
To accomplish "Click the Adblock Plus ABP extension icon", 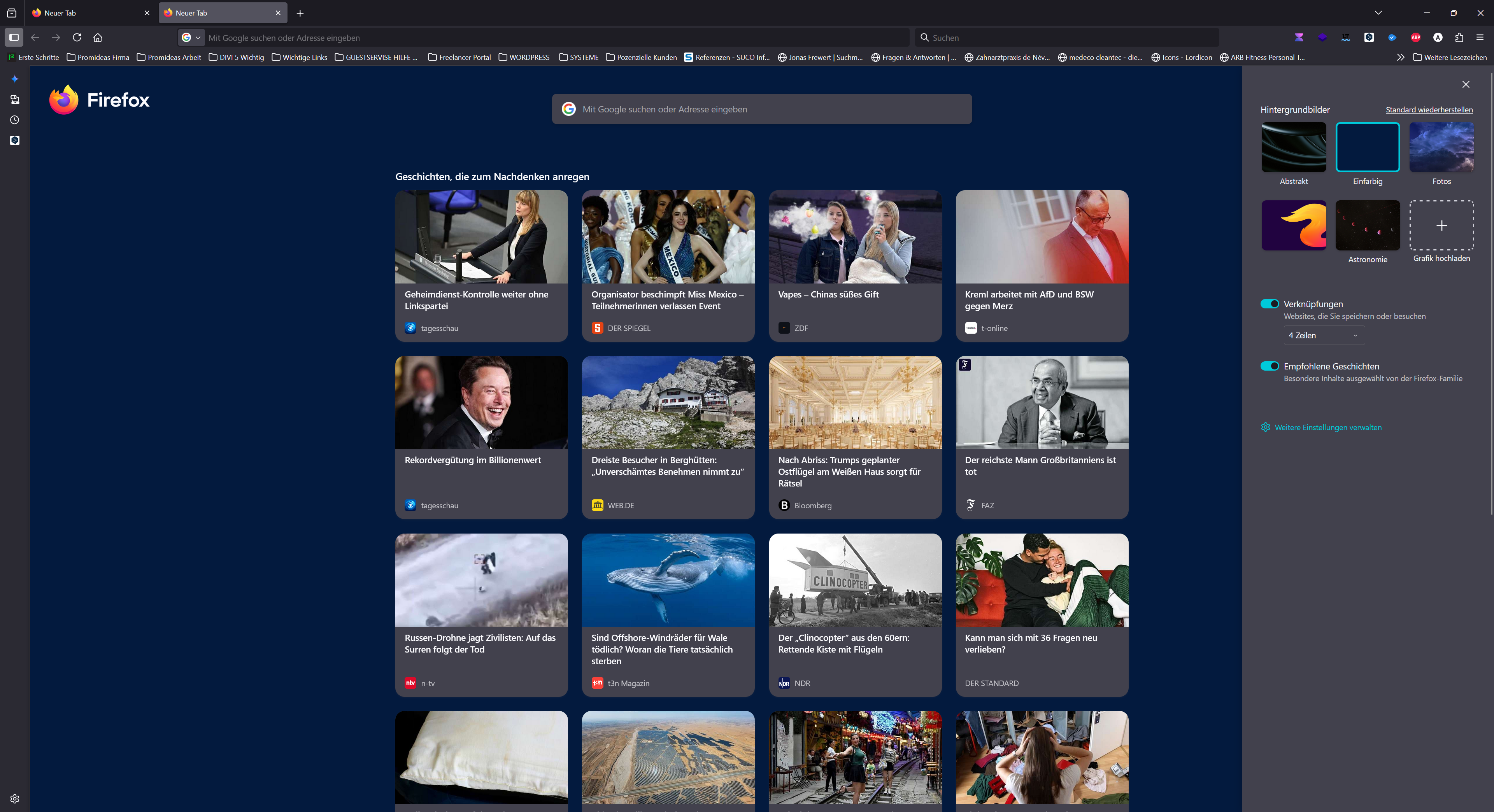I will [x=1416, y=38].
